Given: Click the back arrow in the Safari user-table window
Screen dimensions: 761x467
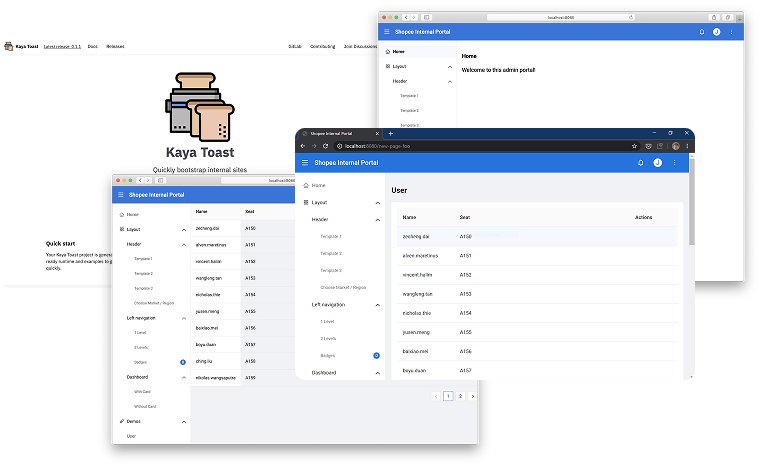Looking at the screenshot, I should point(140,180).
